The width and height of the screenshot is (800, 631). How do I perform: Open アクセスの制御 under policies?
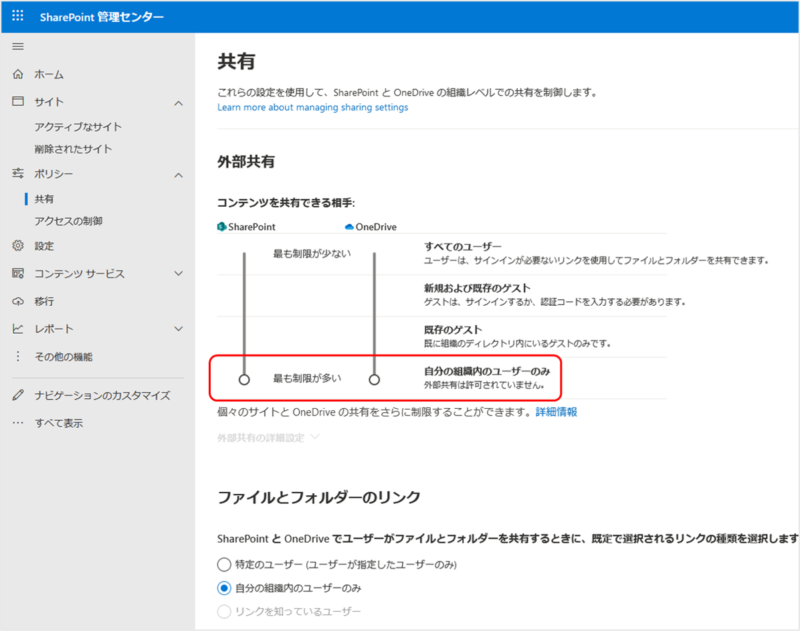coord(68,221)
